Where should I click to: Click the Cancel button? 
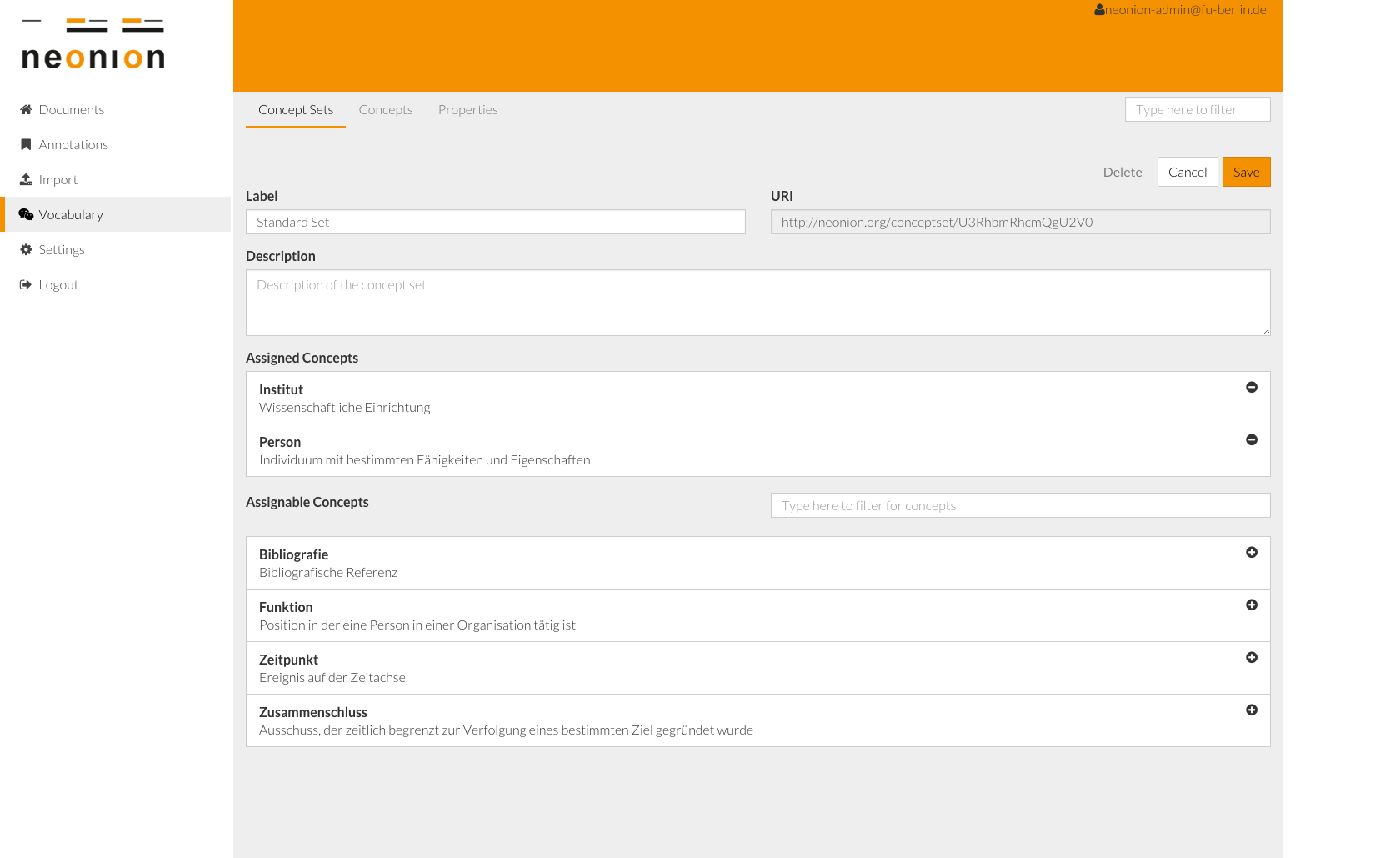1187,172
